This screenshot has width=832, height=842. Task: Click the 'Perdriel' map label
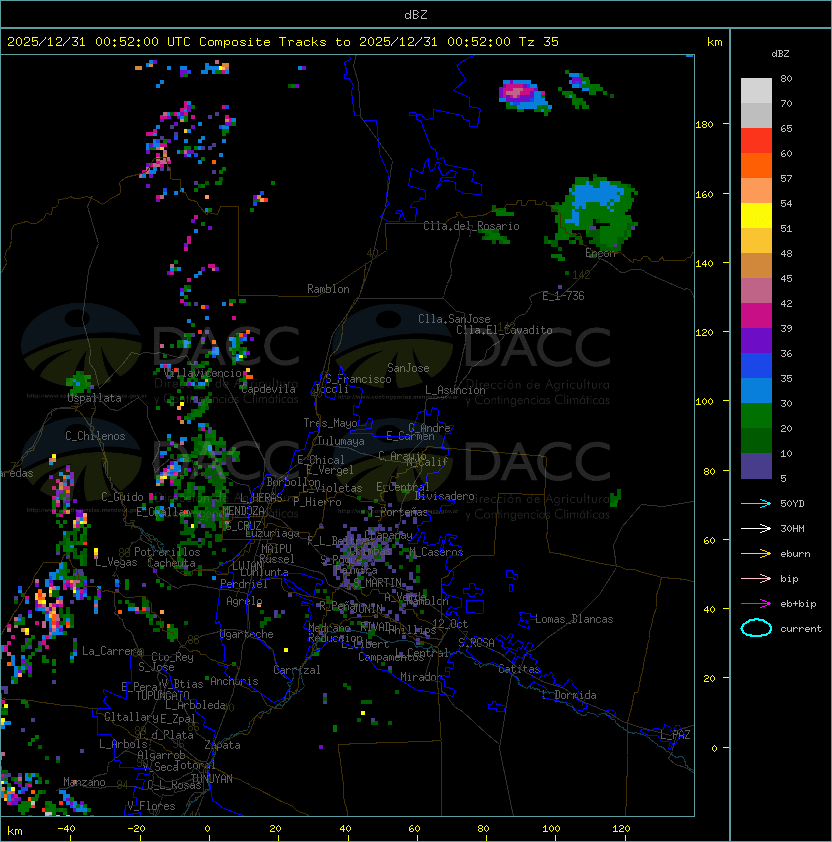244,584
